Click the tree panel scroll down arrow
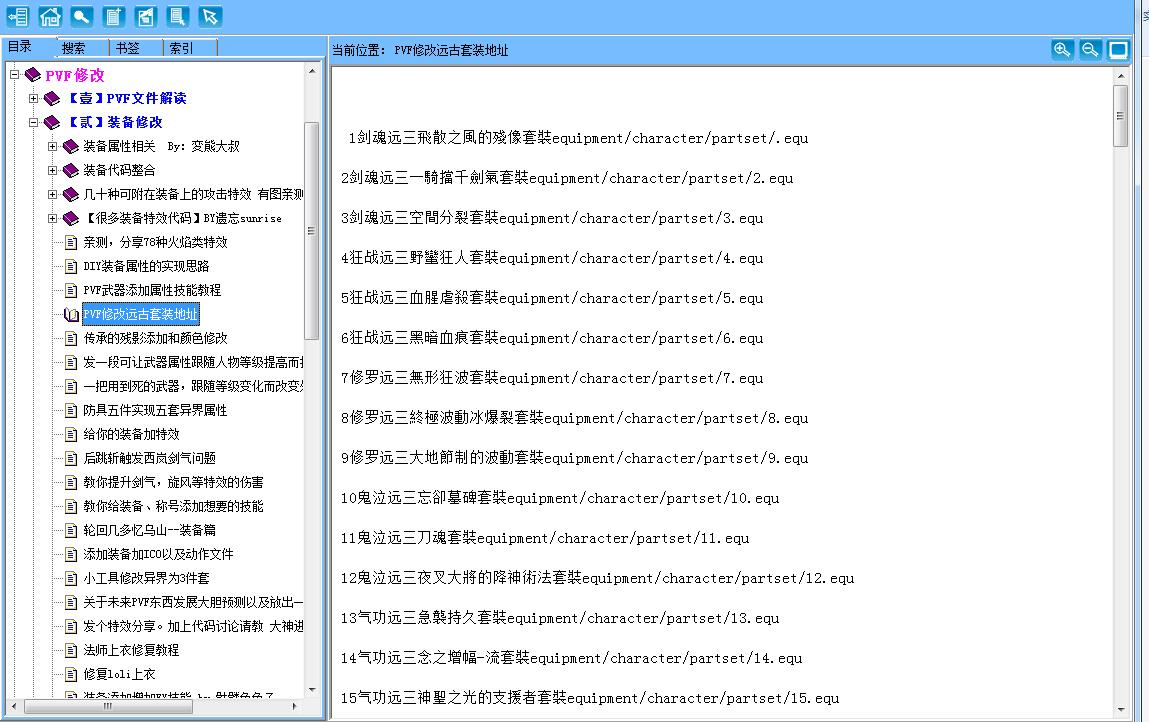This screenshot has width=1149, height=722. coord(312,690)
